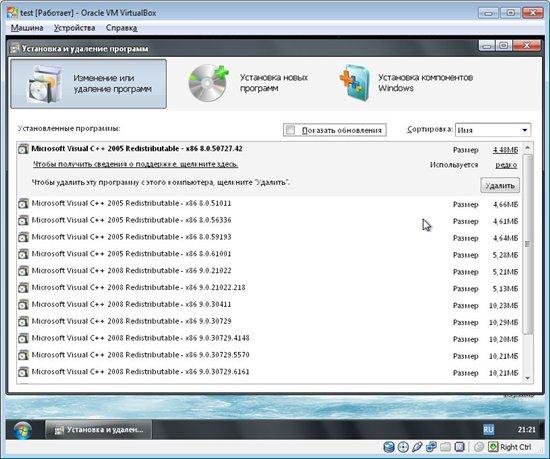550x459 pixels.
Task: Click the '10,29МБ' size value
Action: coord(503,322)
